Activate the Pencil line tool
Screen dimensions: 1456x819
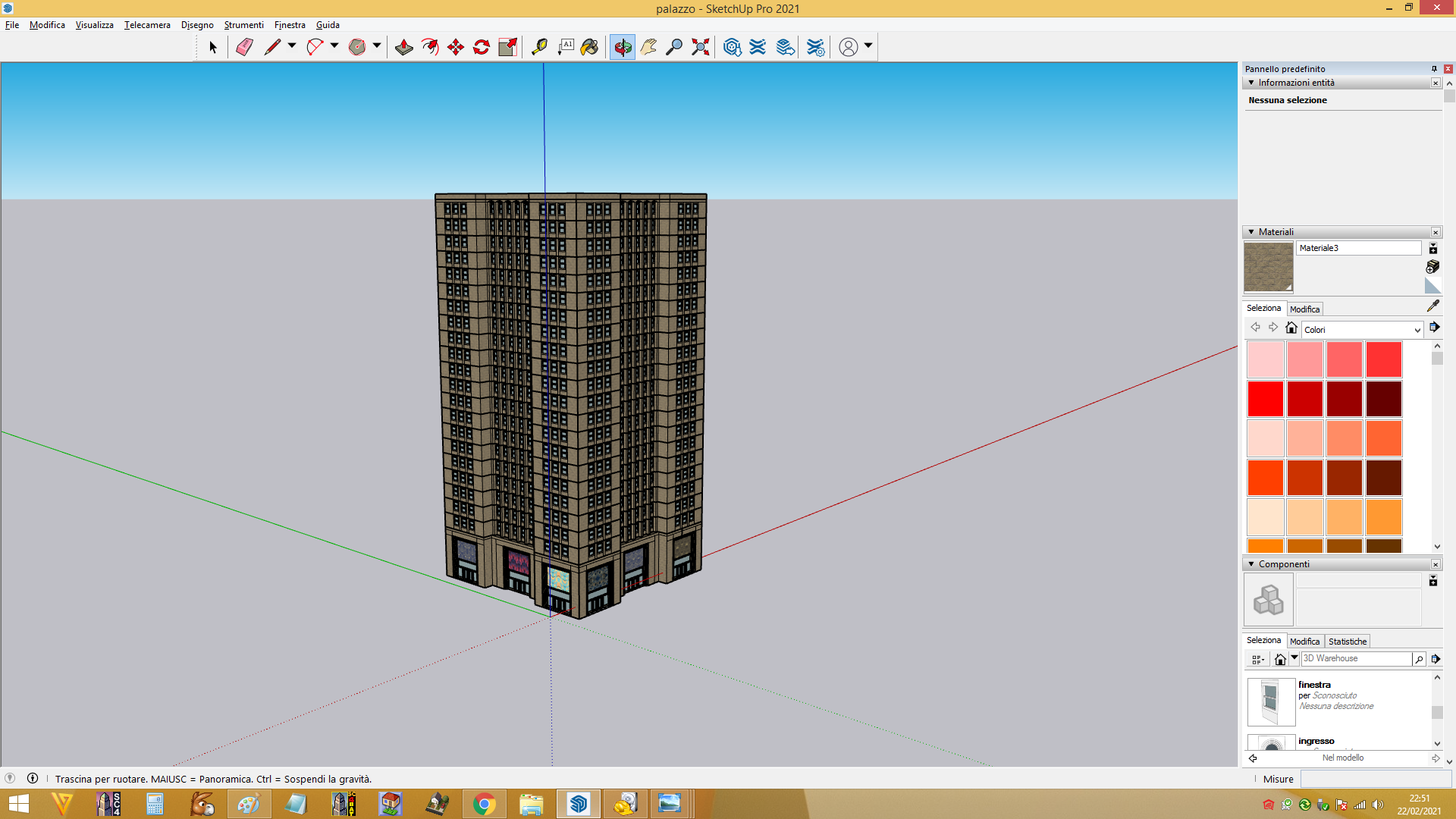coord(272,47)
